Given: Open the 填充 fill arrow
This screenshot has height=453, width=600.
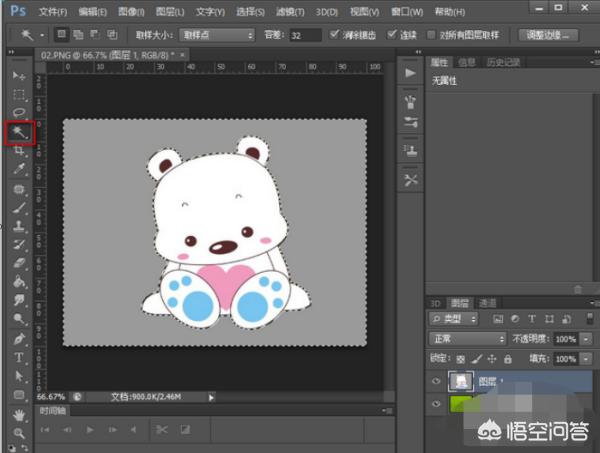Looking at the screenshot, I should coord(586,359).
